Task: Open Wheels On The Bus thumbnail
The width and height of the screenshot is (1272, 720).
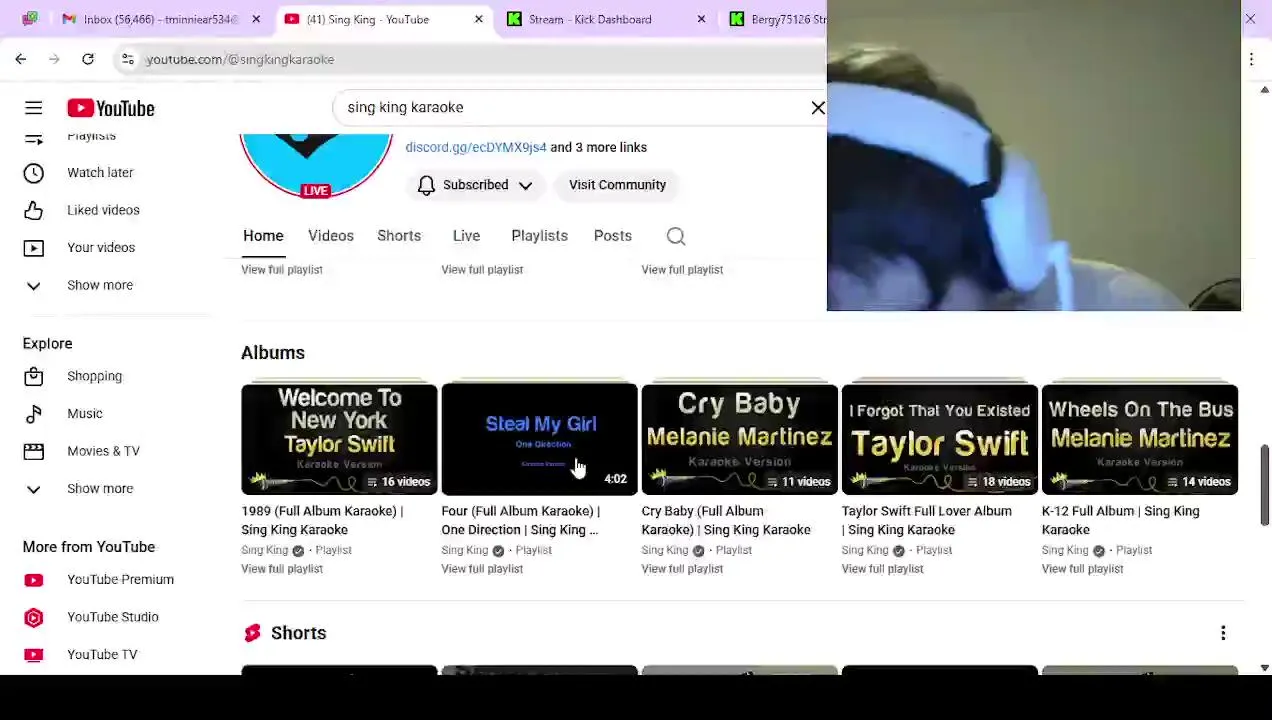Action: pyautogui.click(x=1139, y=440)
